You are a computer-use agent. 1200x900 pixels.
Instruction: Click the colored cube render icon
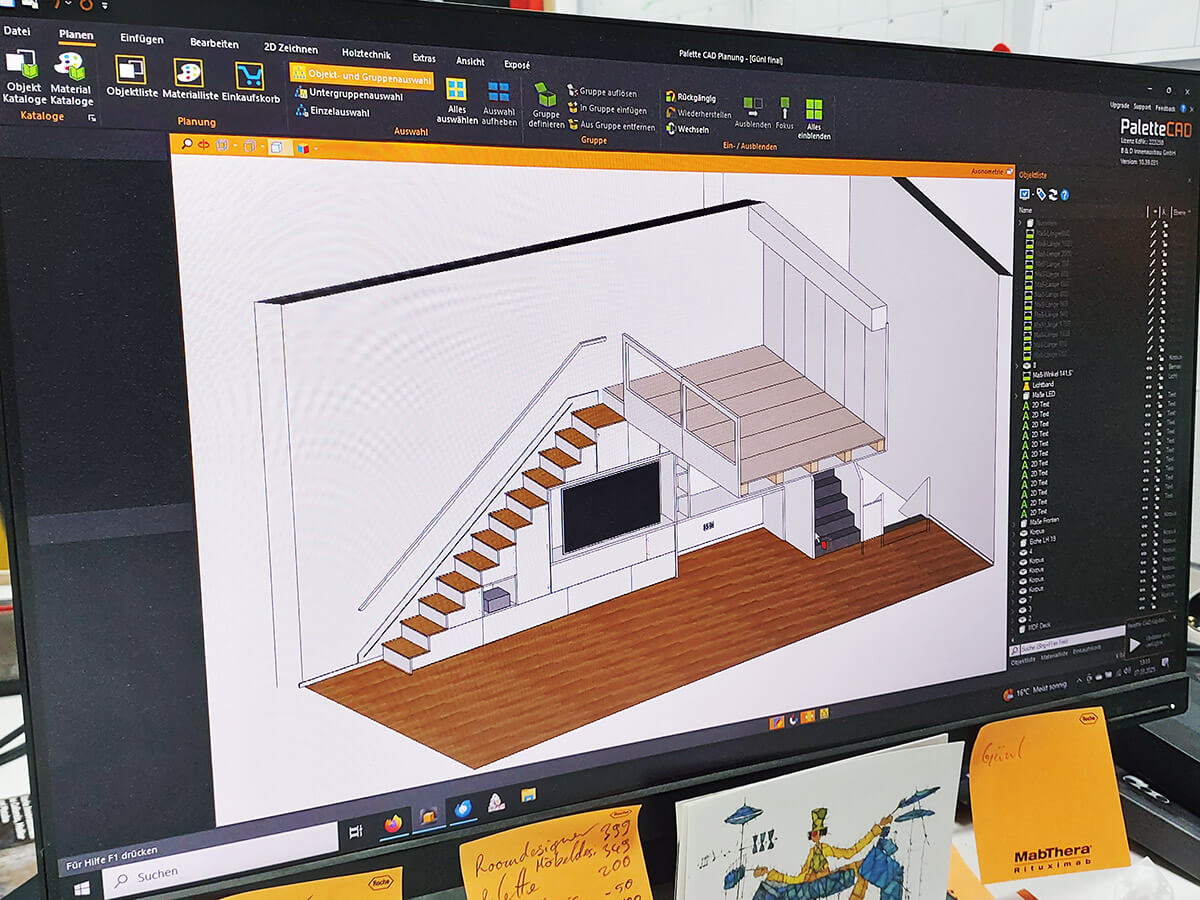click(x=302, y=148)
